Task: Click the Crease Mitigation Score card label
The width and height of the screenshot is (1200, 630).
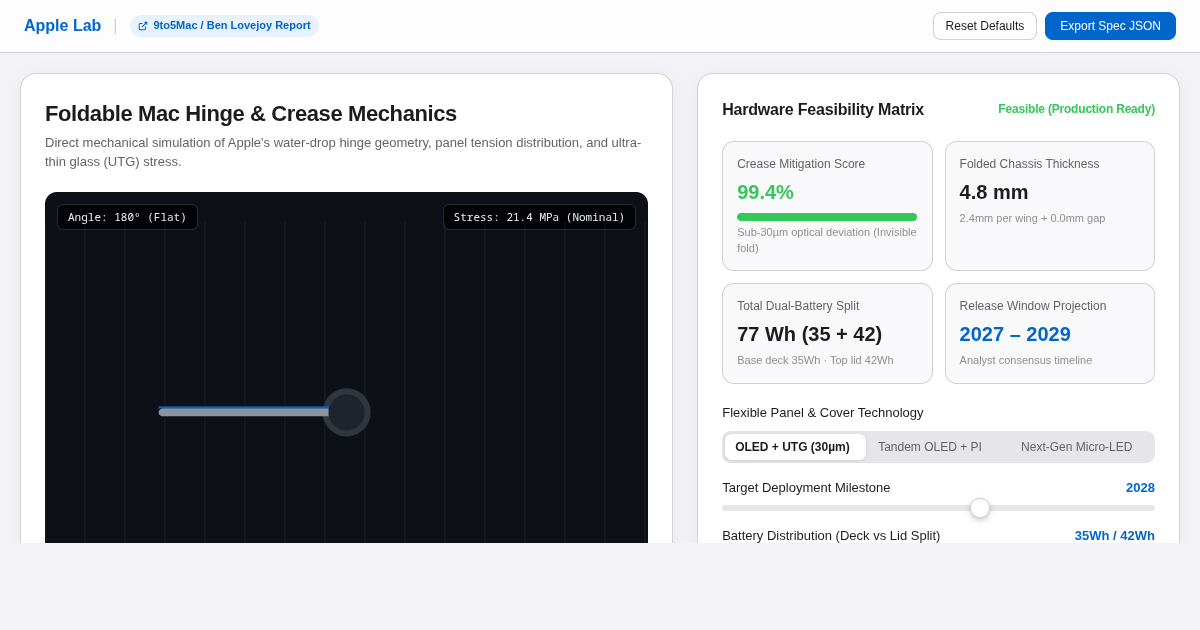Action: [x=801, y=164]
